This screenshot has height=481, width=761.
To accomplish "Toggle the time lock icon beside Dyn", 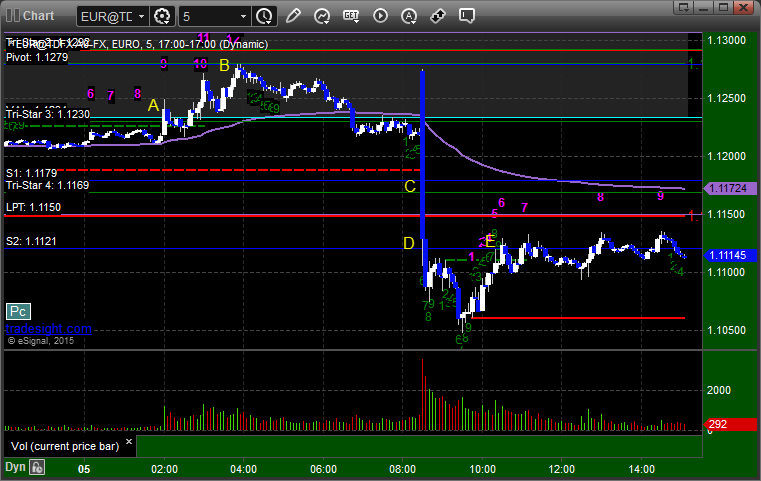I will pos(37,467).
